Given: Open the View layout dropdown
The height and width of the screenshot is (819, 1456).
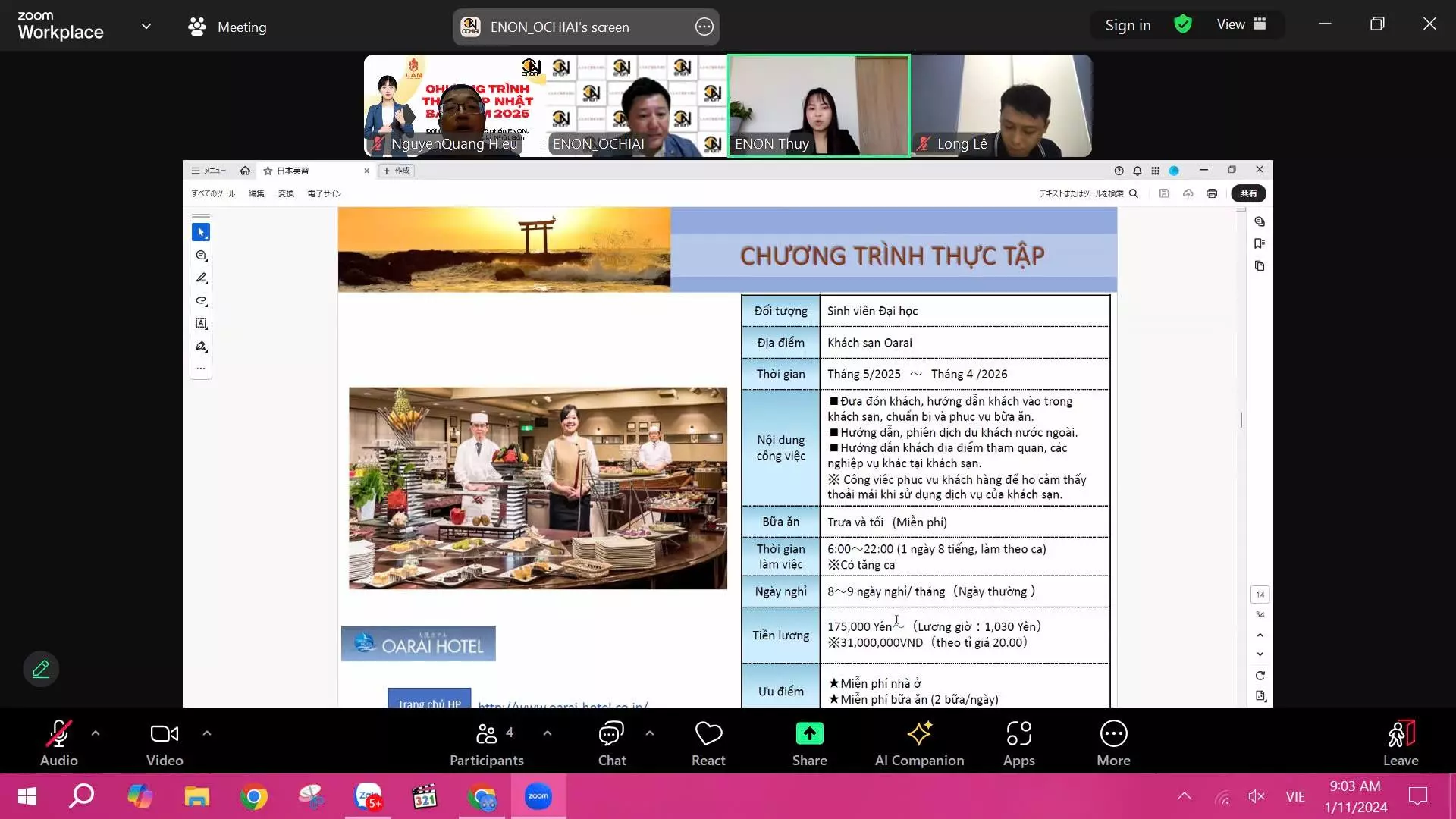Looking at the screenshot, I should coord(1241,24).
